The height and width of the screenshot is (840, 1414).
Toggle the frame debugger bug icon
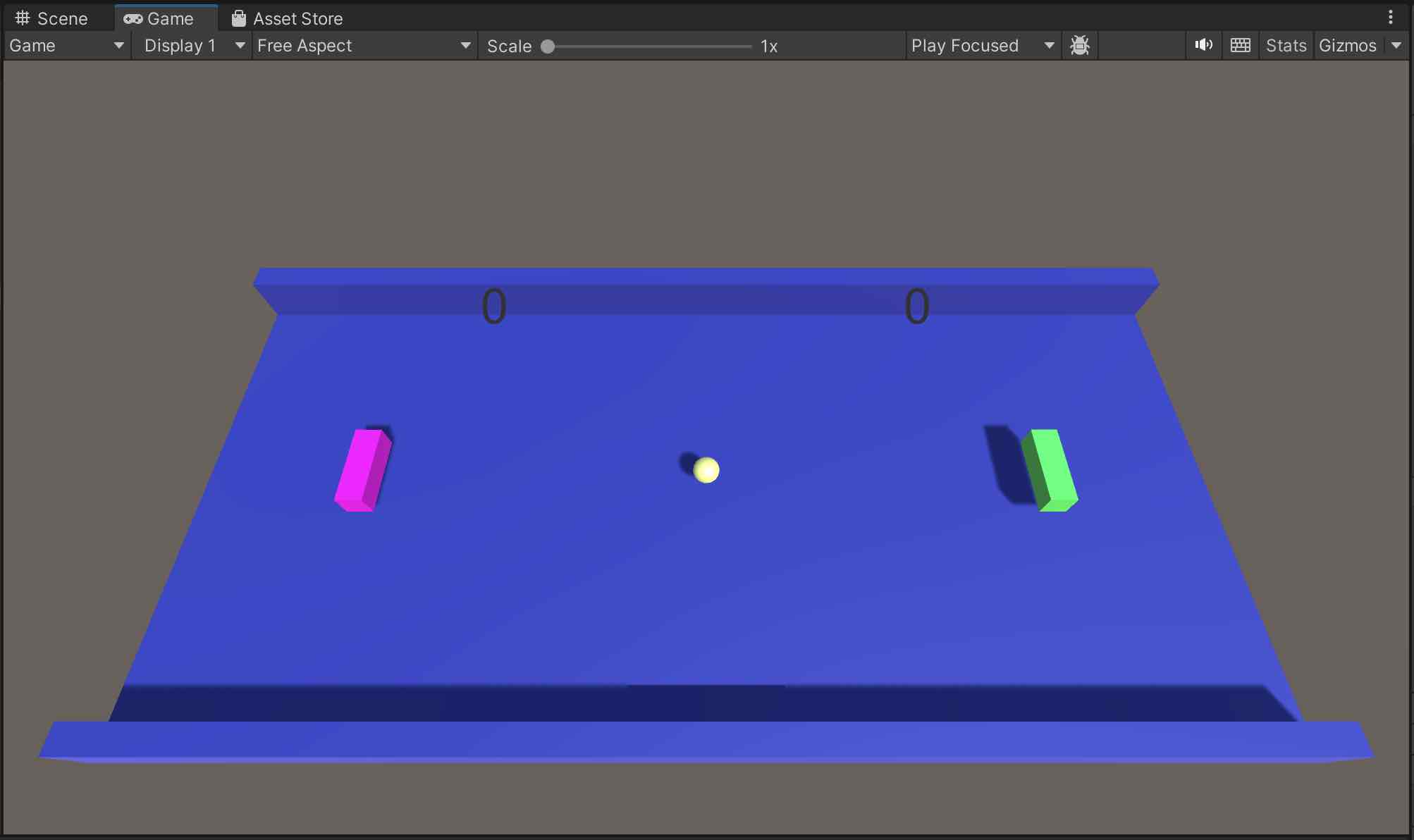pyautogui.click(x=1079, y=46)
